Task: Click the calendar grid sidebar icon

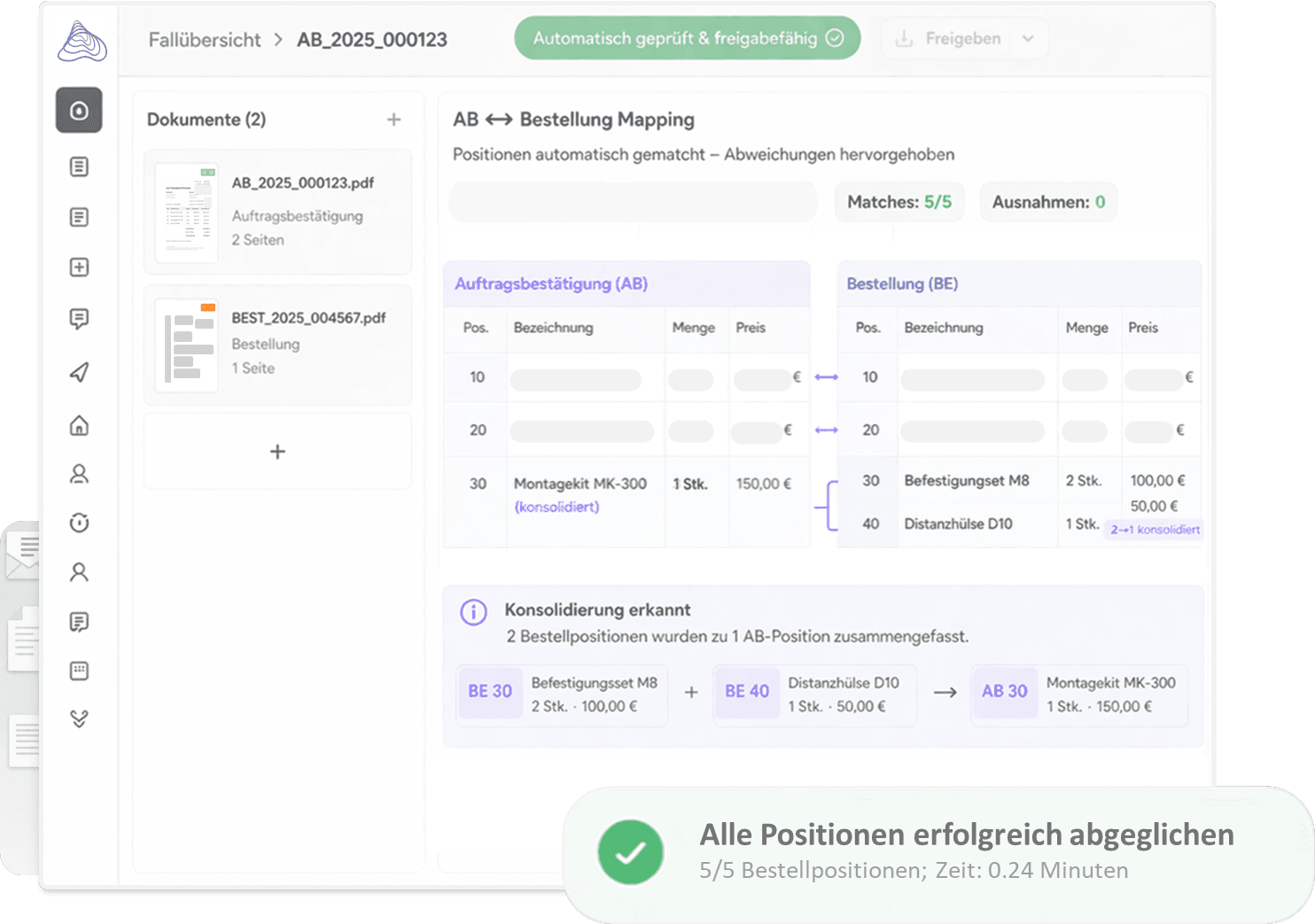Action: point(79,671)
